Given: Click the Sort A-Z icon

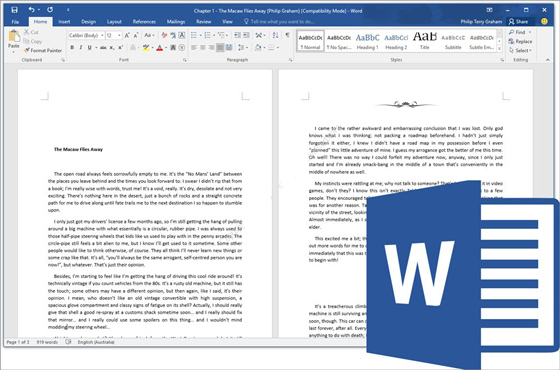Looking at the screenshot, I should 275,35.
